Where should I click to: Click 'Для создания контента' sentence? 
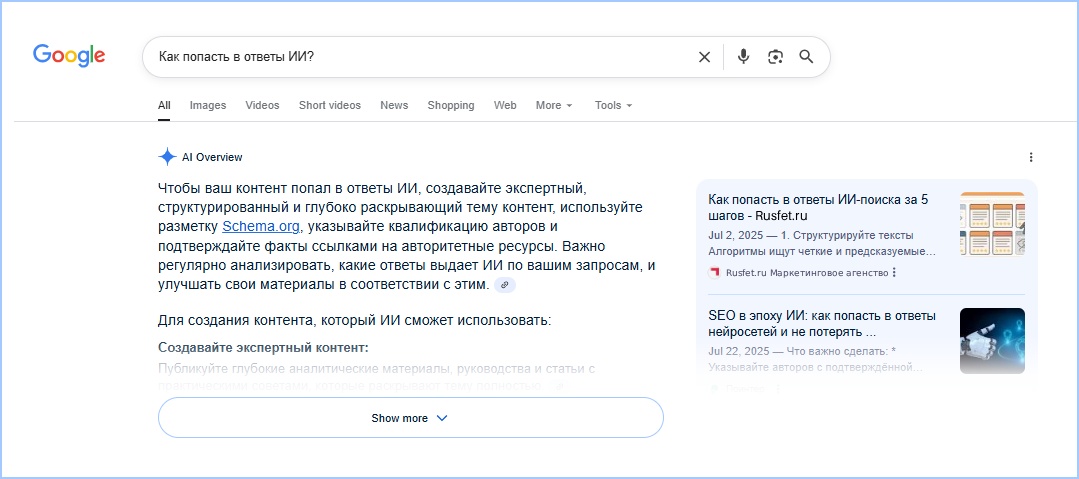pyautogui.click(x=354, y=320)
